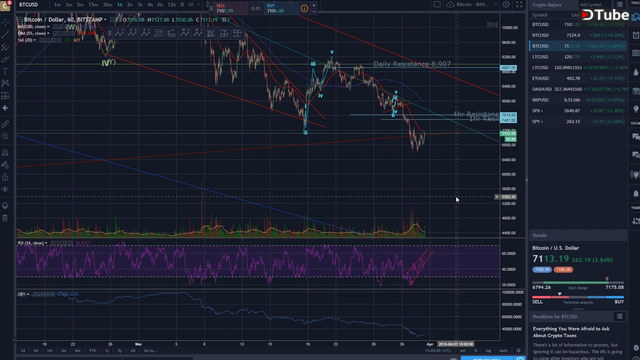Click the back arrow in left toolbar

coord(5,108)
